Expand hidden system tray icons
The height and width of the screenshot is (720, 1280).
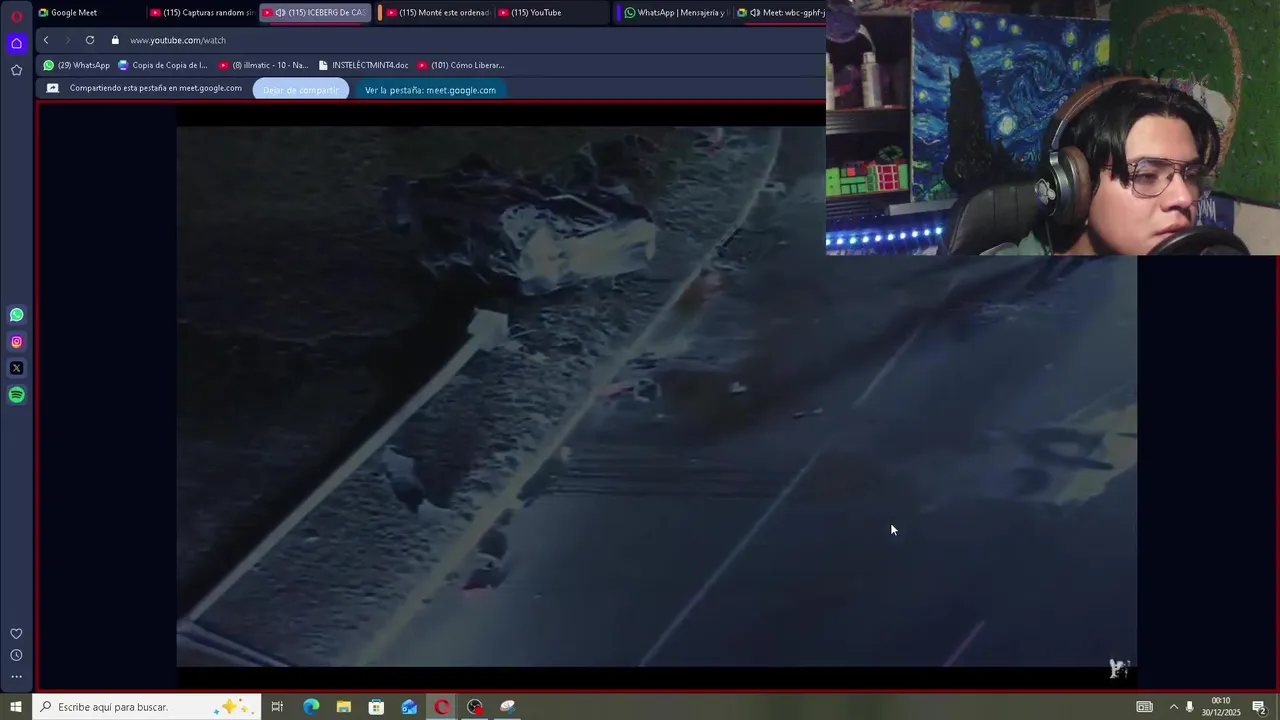(1174, 707)
